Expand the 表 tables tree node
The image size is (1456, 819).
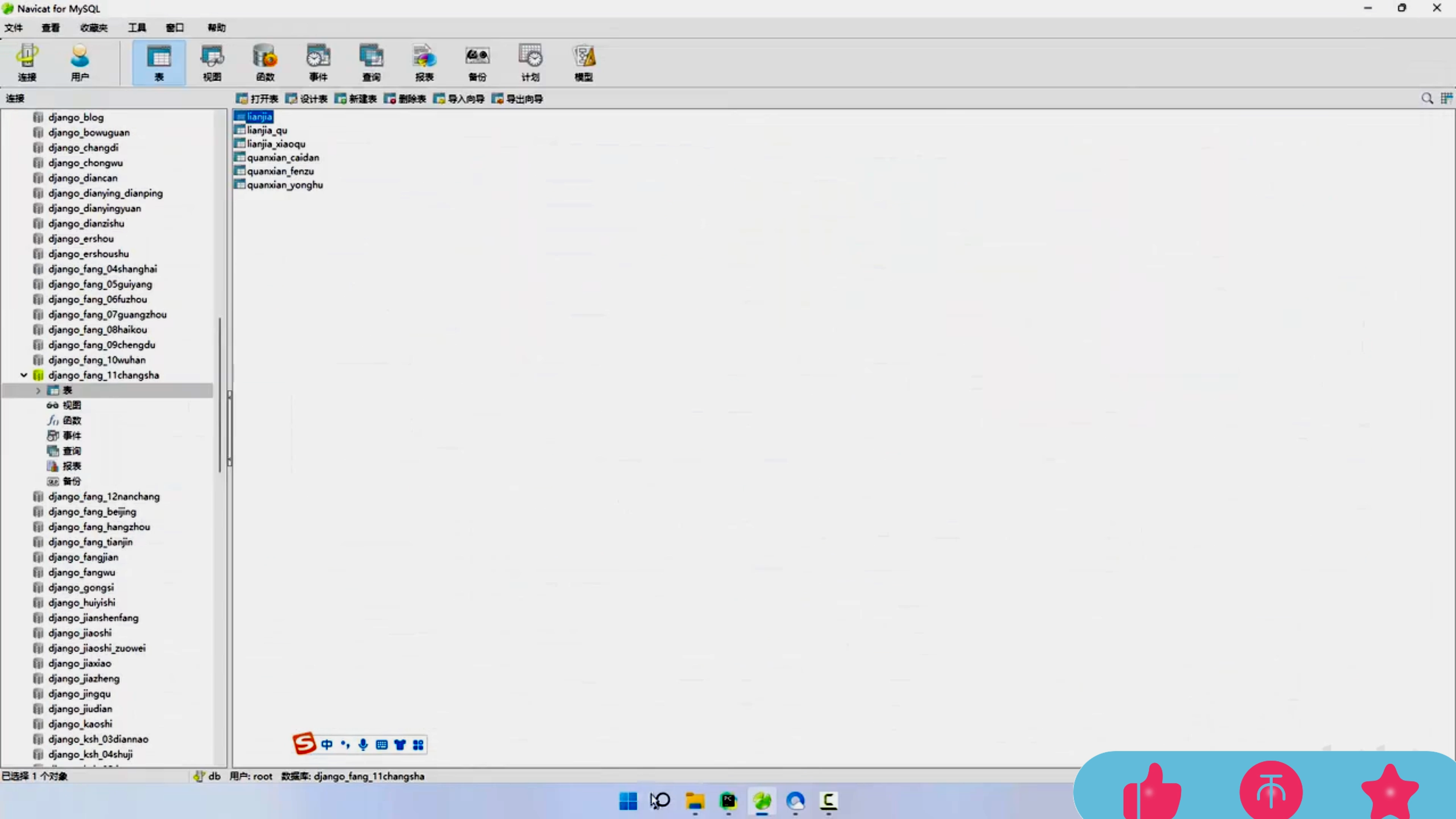point(38,391)
